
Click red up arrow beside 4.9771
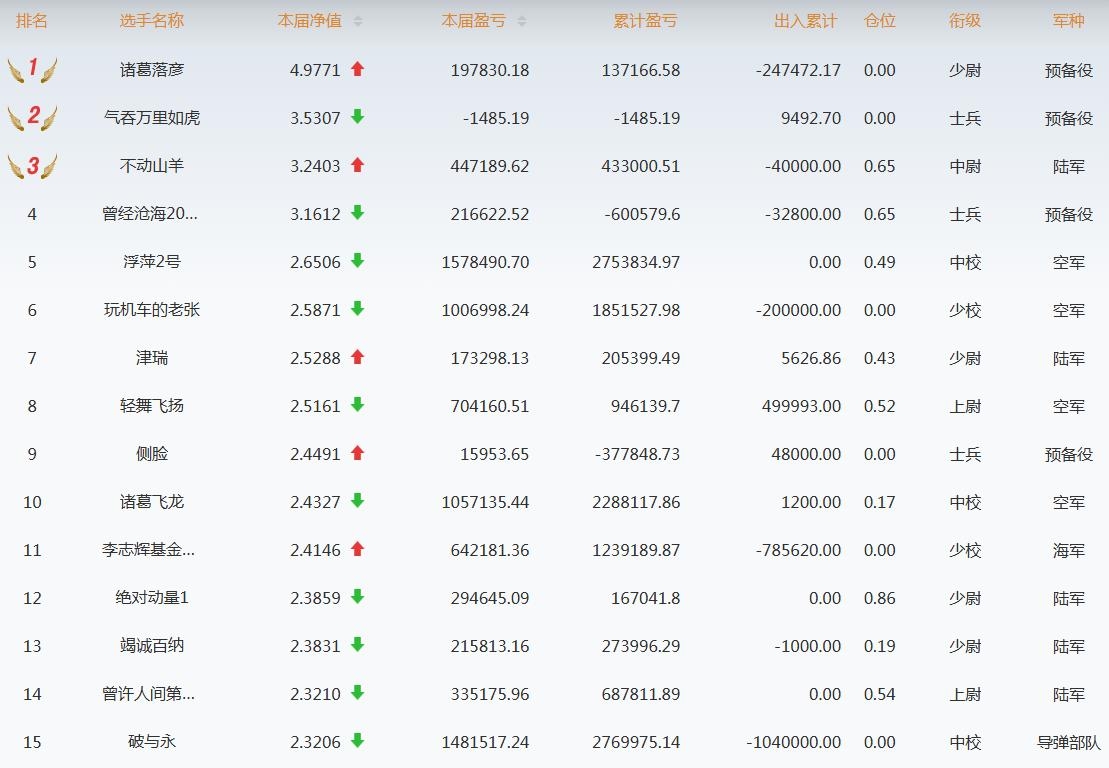point(358,70)
